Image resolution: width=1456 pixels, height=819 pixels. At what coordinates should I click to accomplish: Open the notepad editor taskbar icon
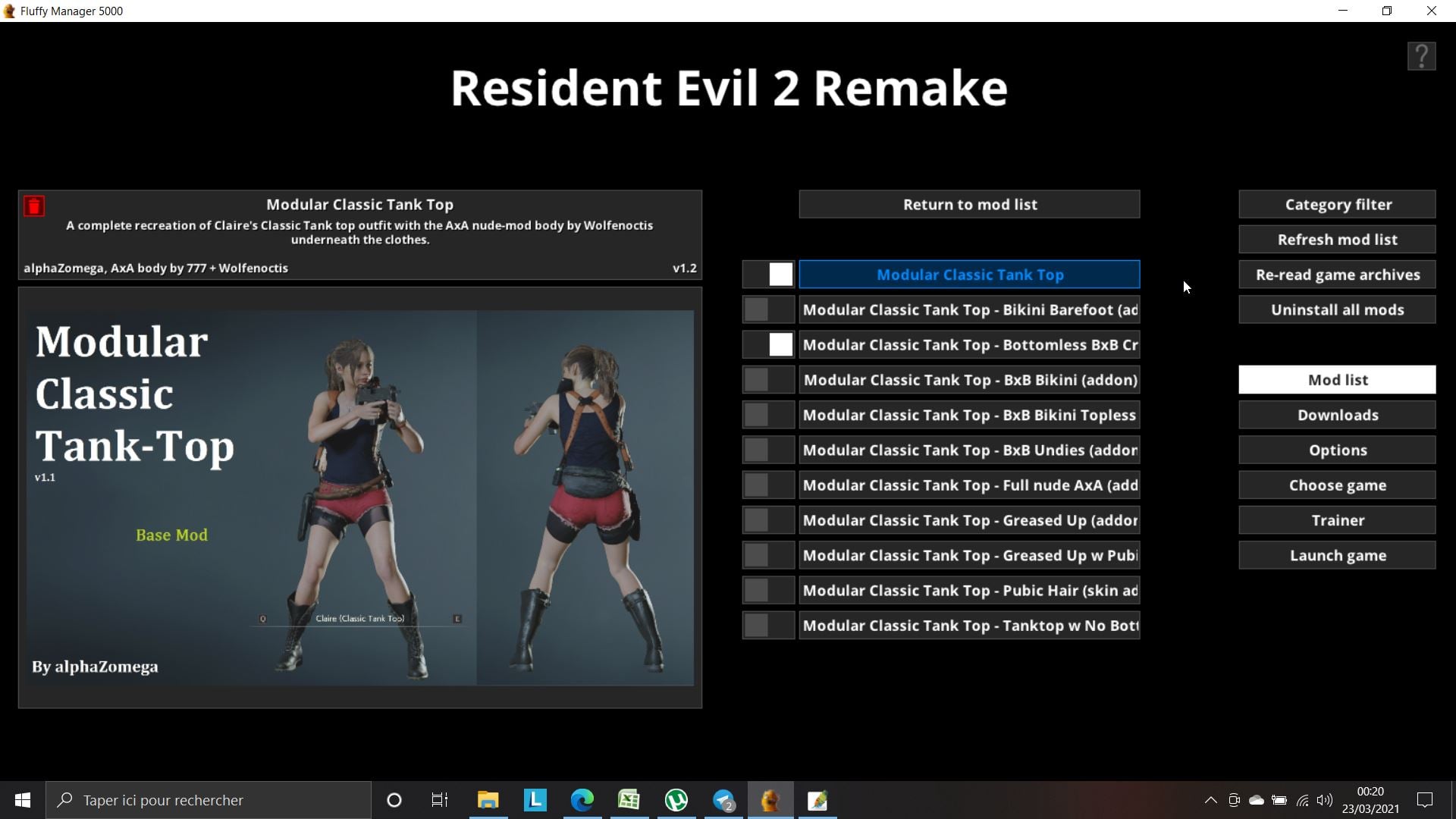pos(817,800)
